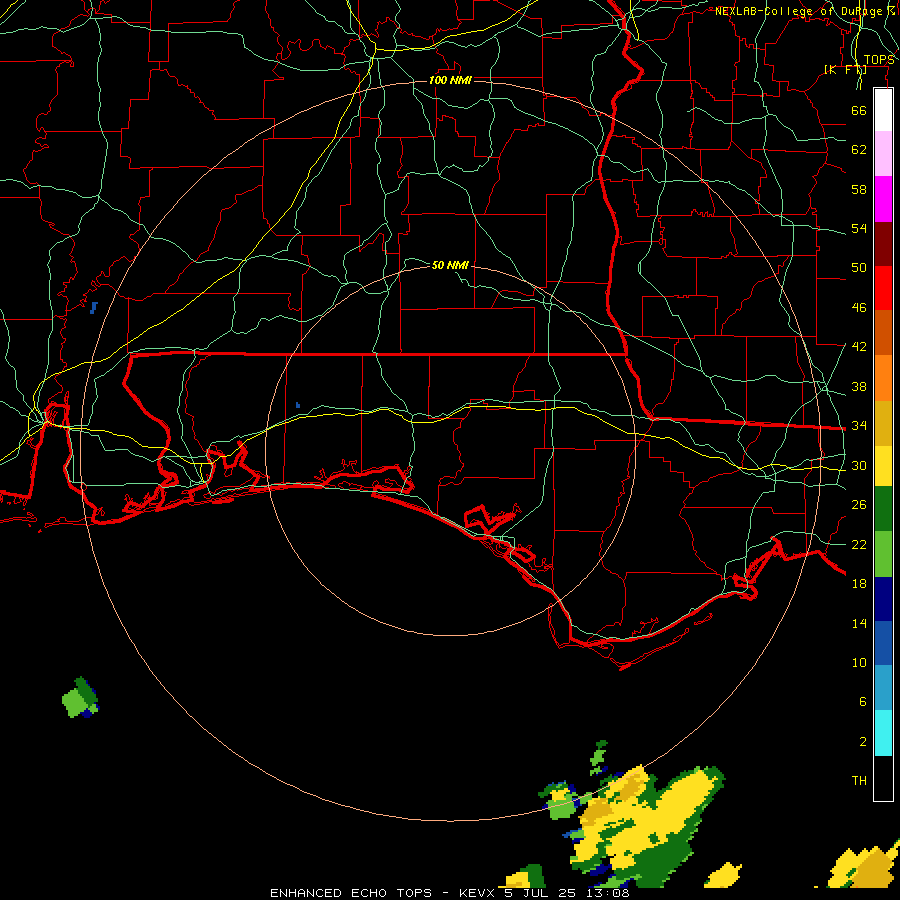
Task: Click the 62 legend value
Action: pyautogui.click(x=859, y=150)
